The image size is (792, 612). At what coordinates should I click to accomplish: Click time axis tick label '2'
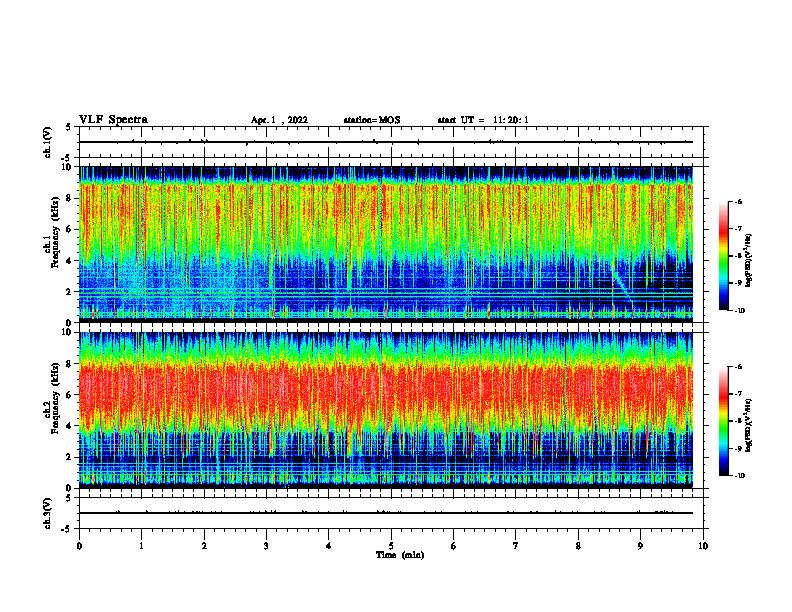pos(204,546)
